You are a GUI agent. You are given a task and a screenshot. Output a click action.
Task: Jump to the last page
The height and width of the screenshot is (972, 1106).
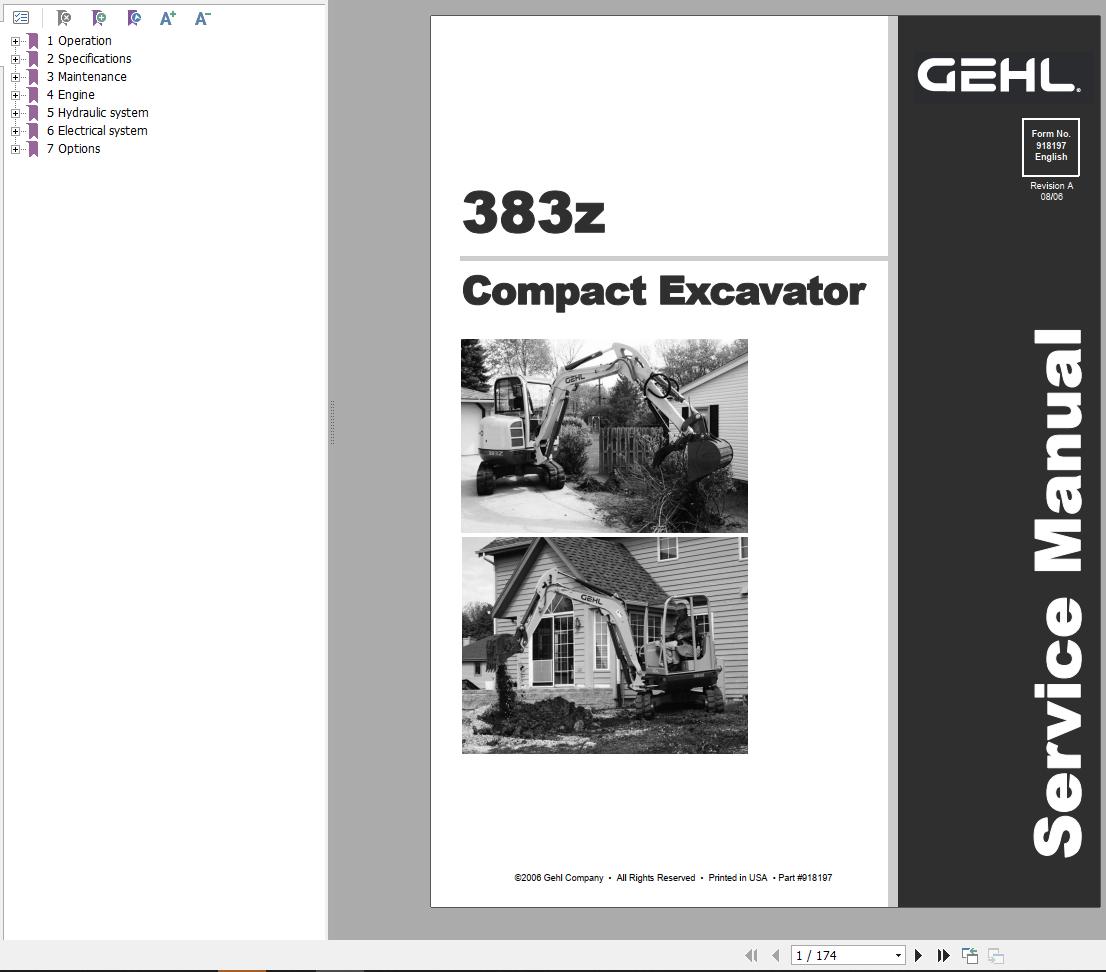[x=943, y=956]
